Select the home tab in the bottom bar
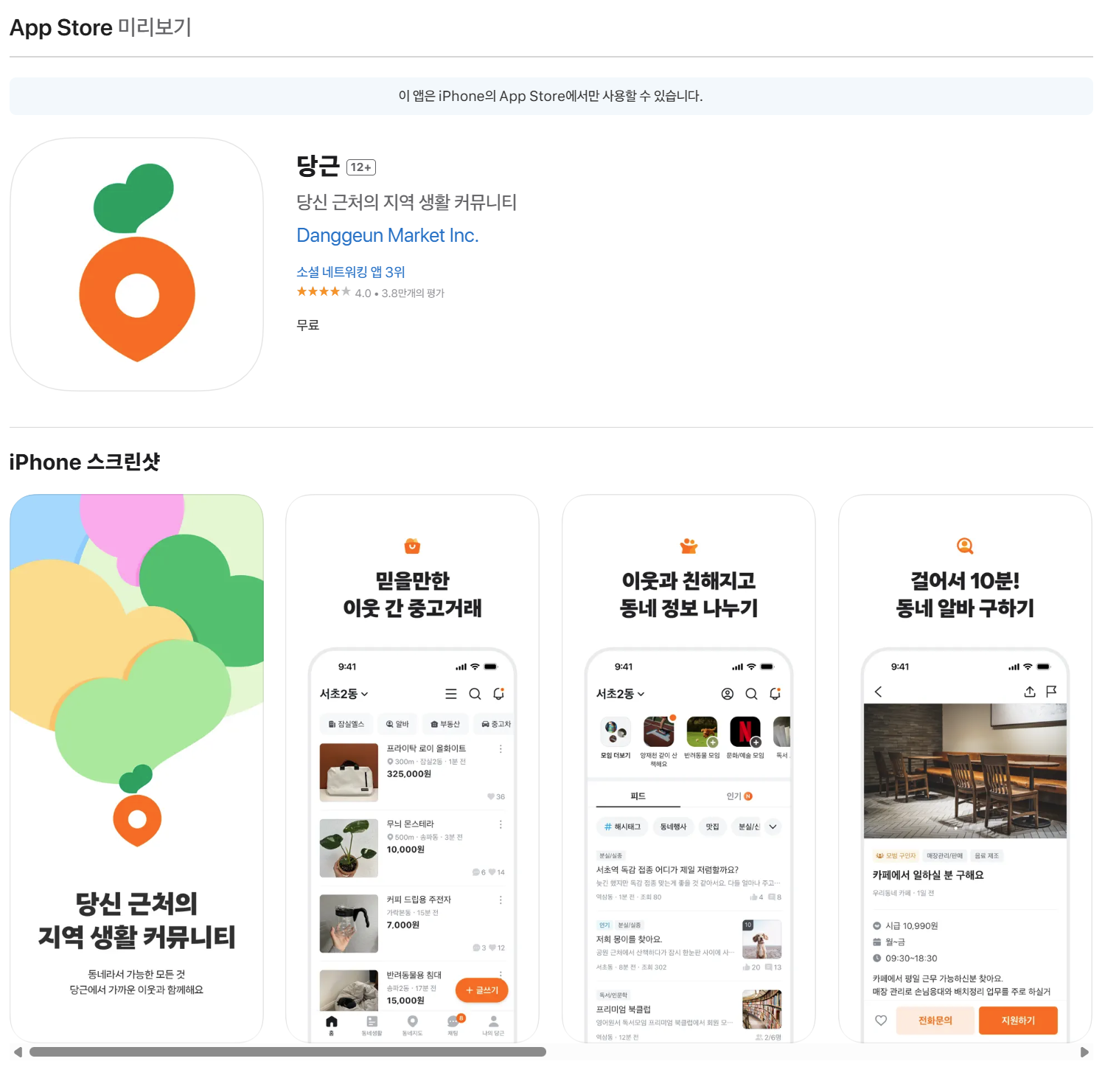This screenshot has width=1105, height=1092. click(x=332, y=1025)
